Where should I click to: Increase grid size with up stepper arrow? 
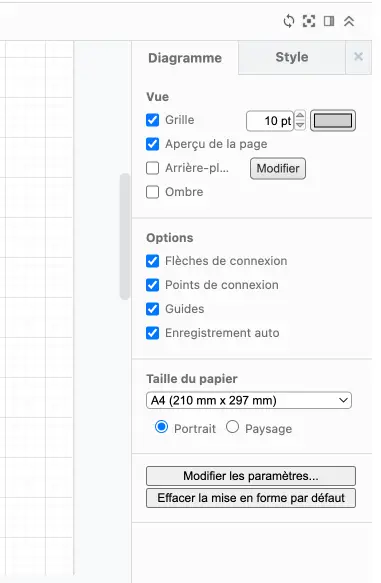coord(300,115)
